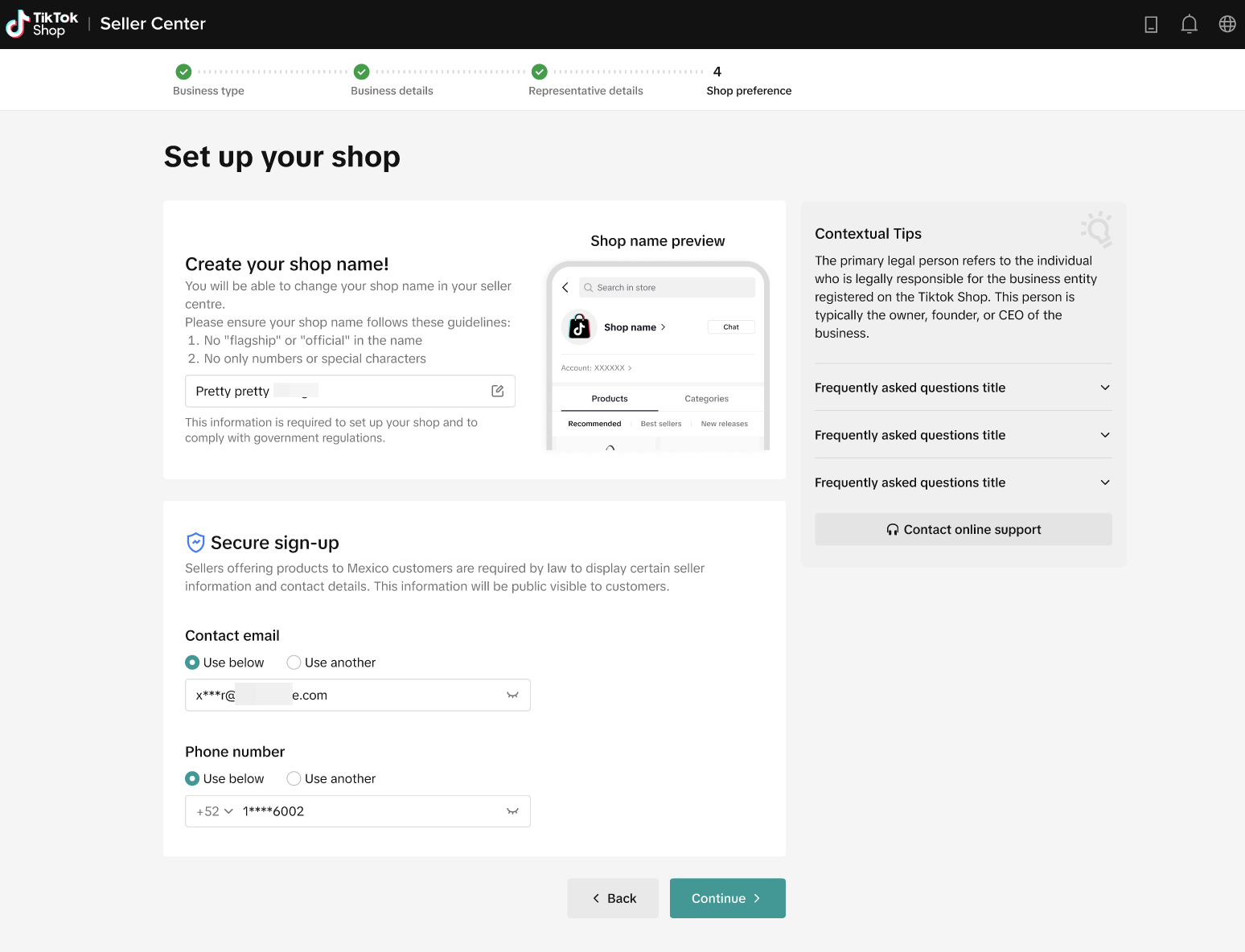Click Contact online support
Screen dimensions: 1245x952
963,529
